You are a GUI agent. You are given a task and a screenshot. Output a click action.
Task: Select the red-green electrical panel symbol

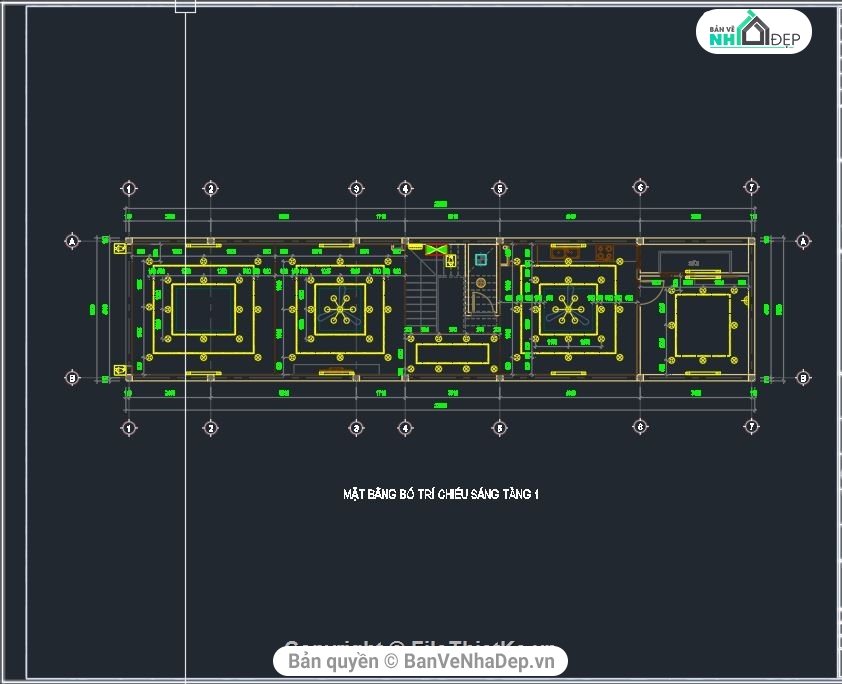tap(434, 250)
